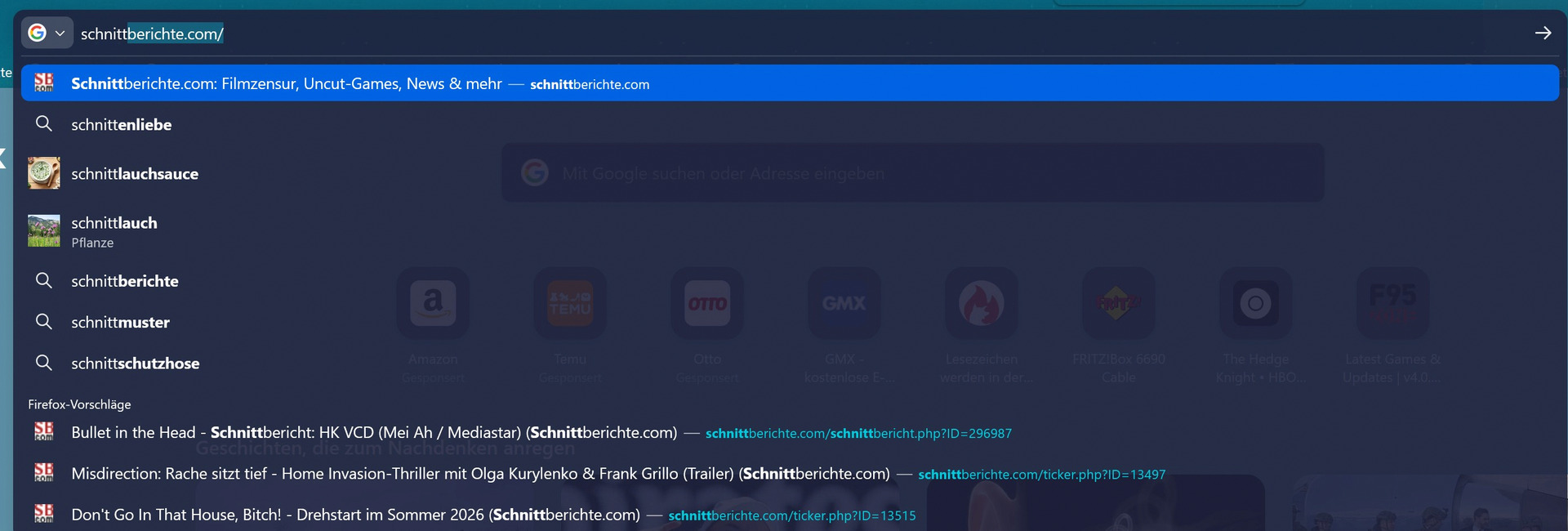The image size is (1568, 531).
Task: Click the schnittbericht.php?ID=296987 URL
Action: click(x=858, y=434)
